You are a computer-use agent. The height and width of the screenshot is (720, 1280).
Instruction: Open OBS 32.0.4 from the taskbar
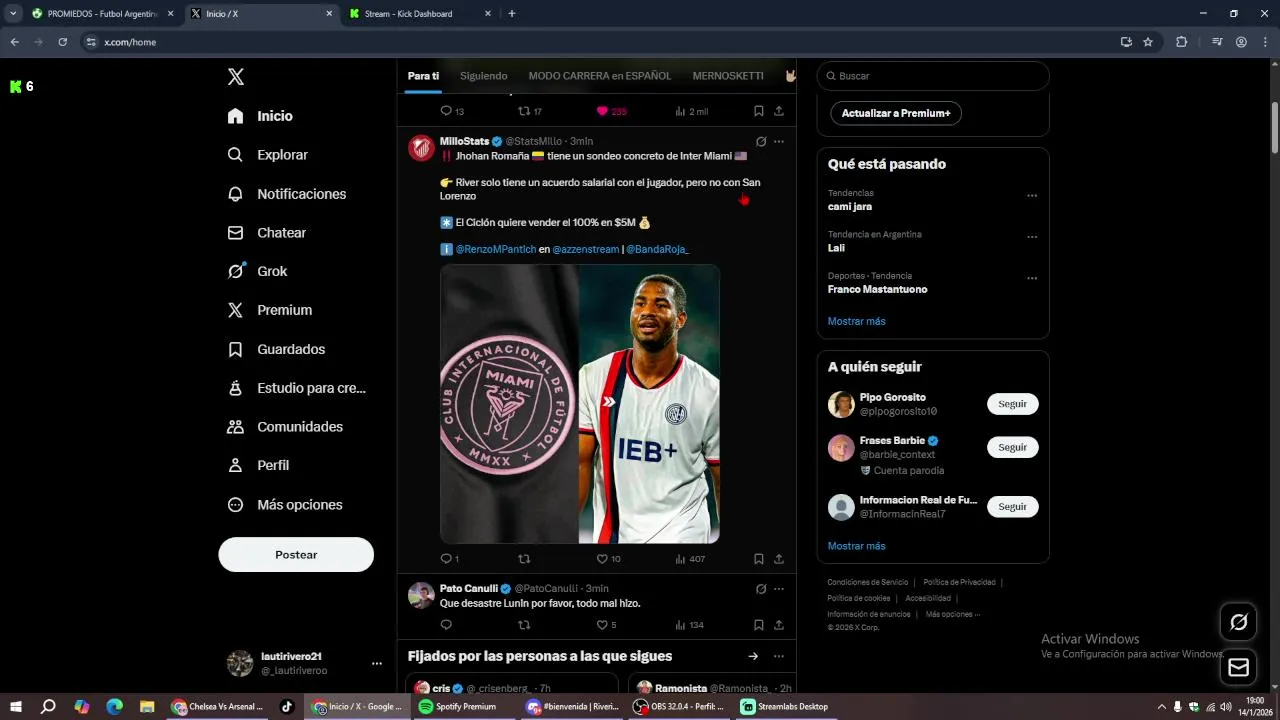(681, 707)
